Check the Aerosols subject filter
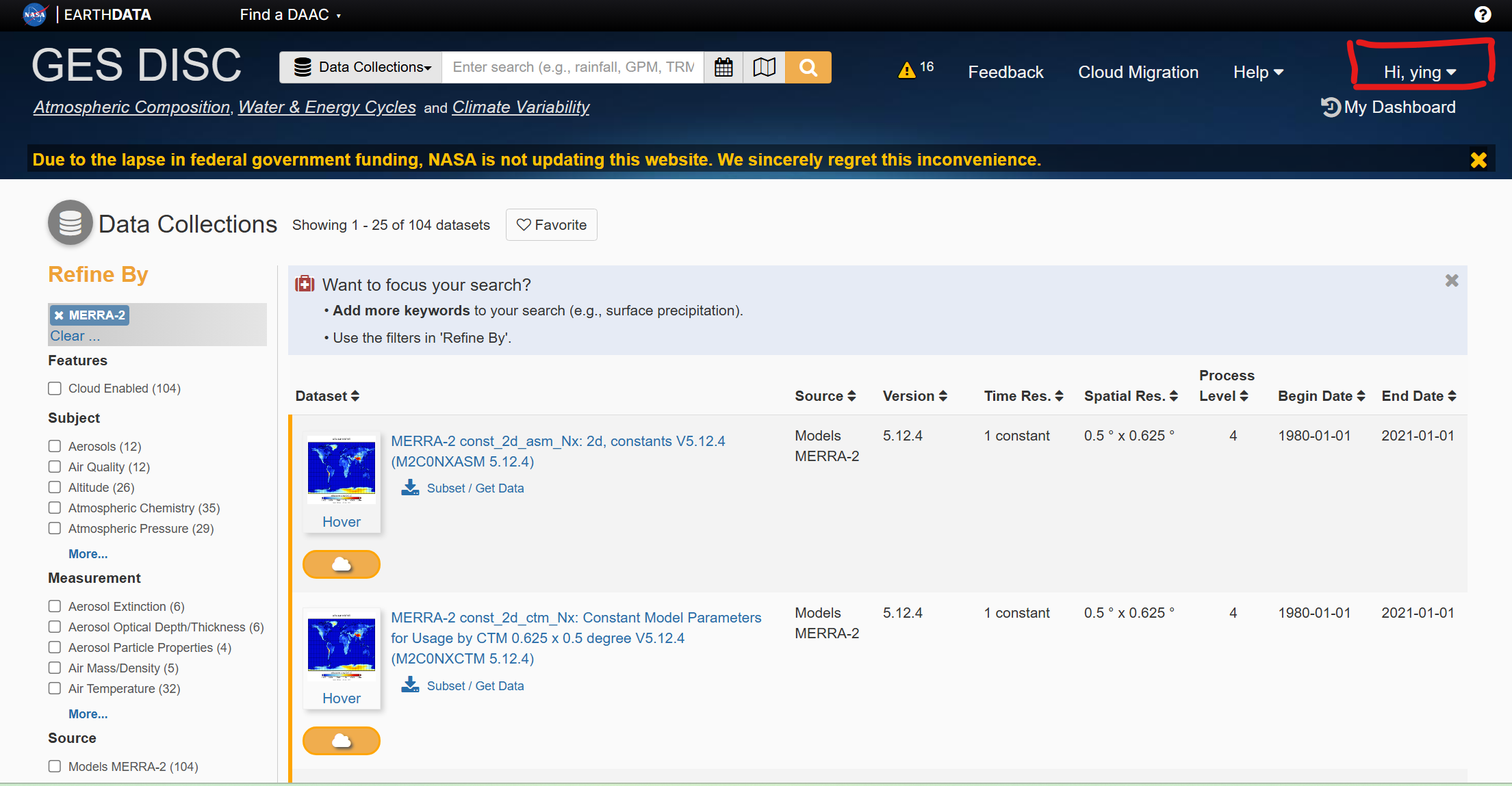Image resolution: width=1512 pixels, height=786 pixels. click(x=55, y=446)
